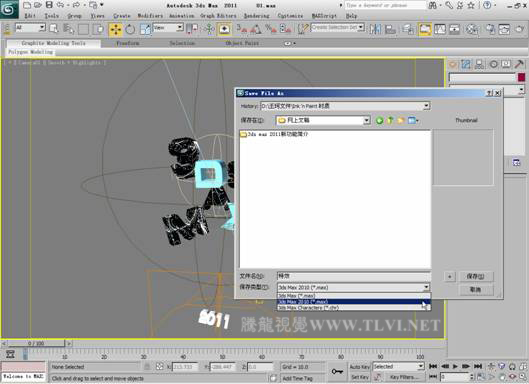Open the Tools menu
The image size is (529, 384).
52,16
